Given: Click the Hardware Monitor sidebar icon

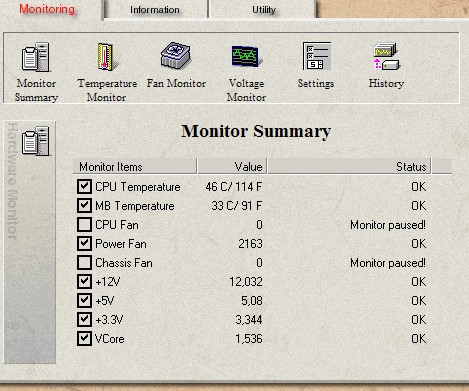Looking at the screenshot, I should click(x=35, y=141).
